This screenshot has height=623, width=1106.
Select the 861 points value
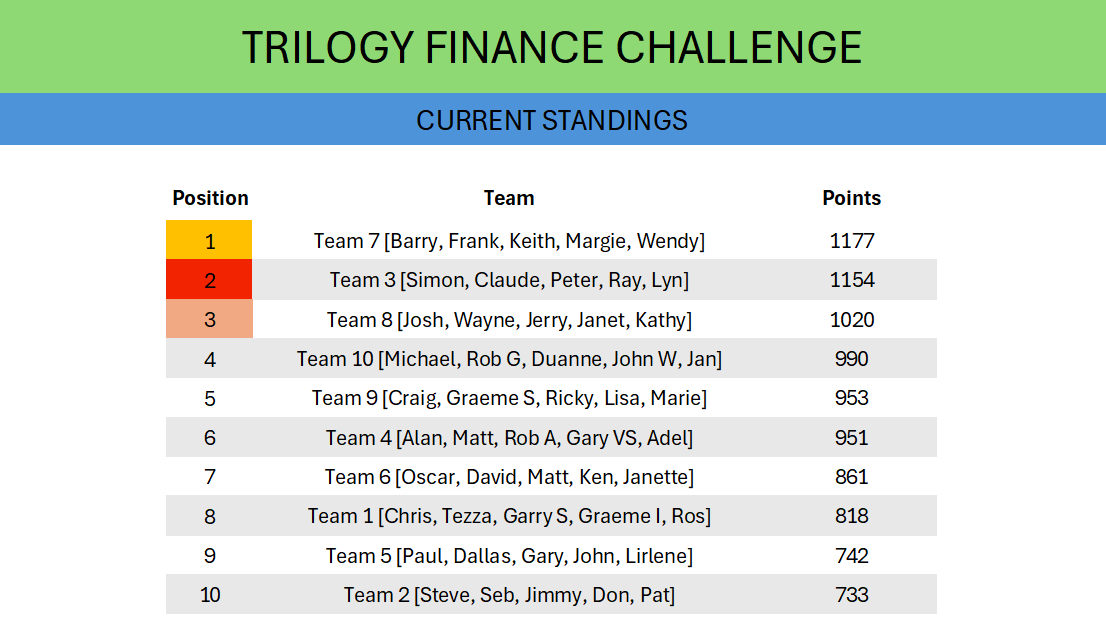coord(851,477)
